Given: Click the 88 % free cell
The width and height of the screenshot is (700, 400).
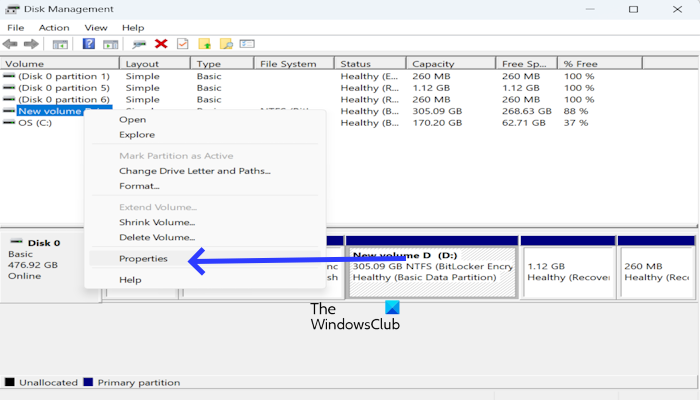Looking at the screenshot, I should pos(576,111).
